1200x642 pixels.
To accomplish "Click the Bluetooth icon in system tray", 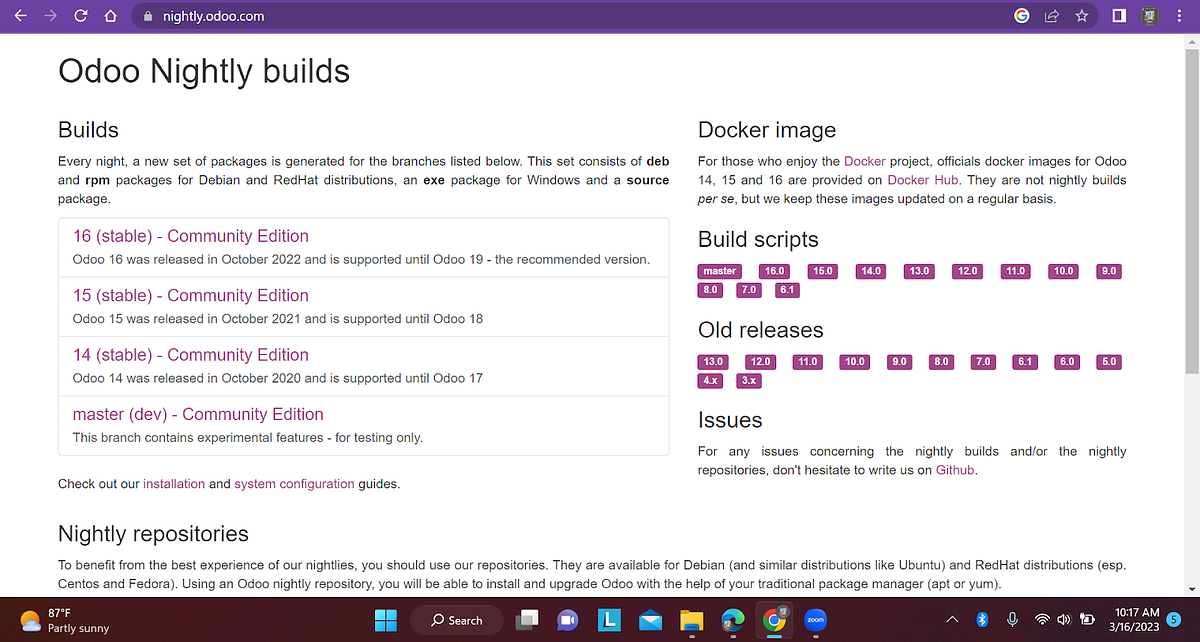I will 985,620.
